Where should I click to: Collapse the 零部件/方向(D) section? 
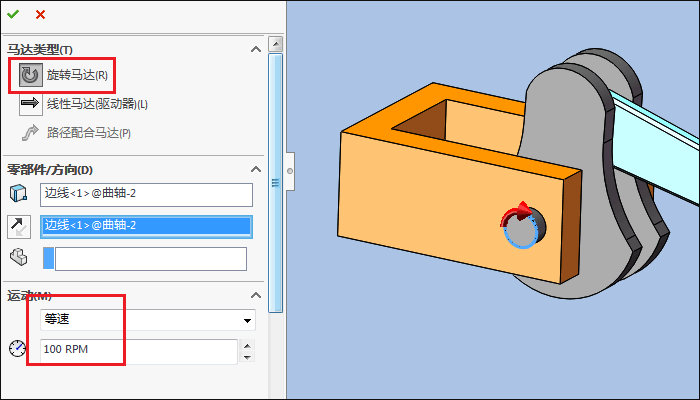pyautogui.click(x=256, y=169)
